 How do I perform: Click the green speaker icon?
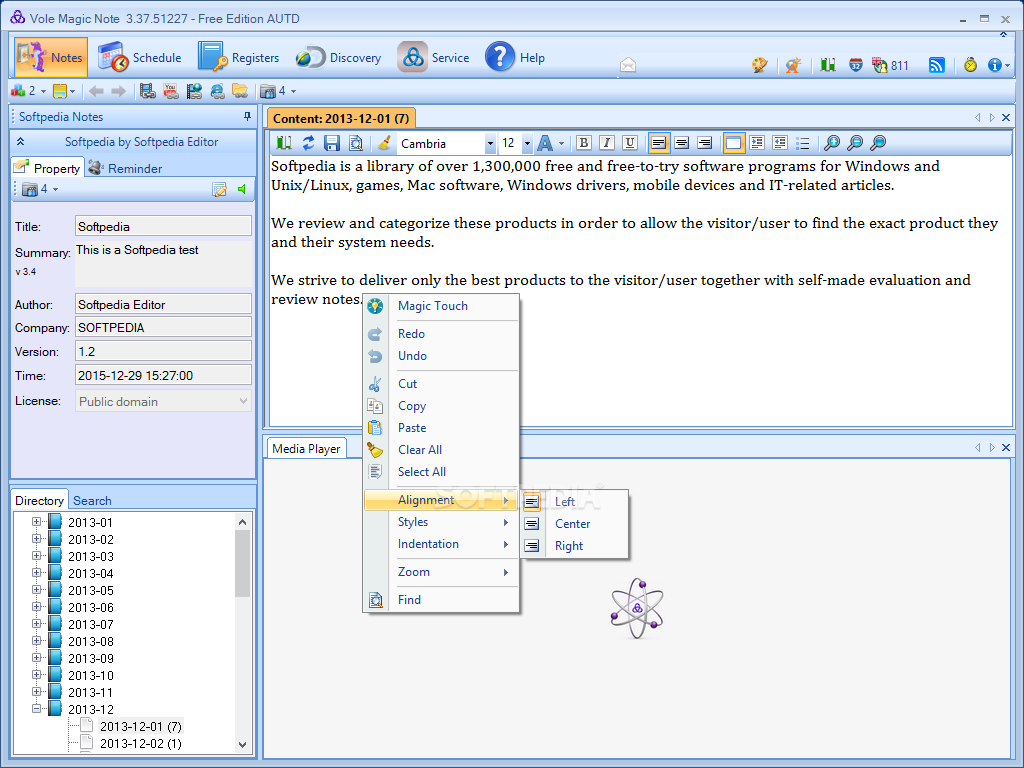242,189
